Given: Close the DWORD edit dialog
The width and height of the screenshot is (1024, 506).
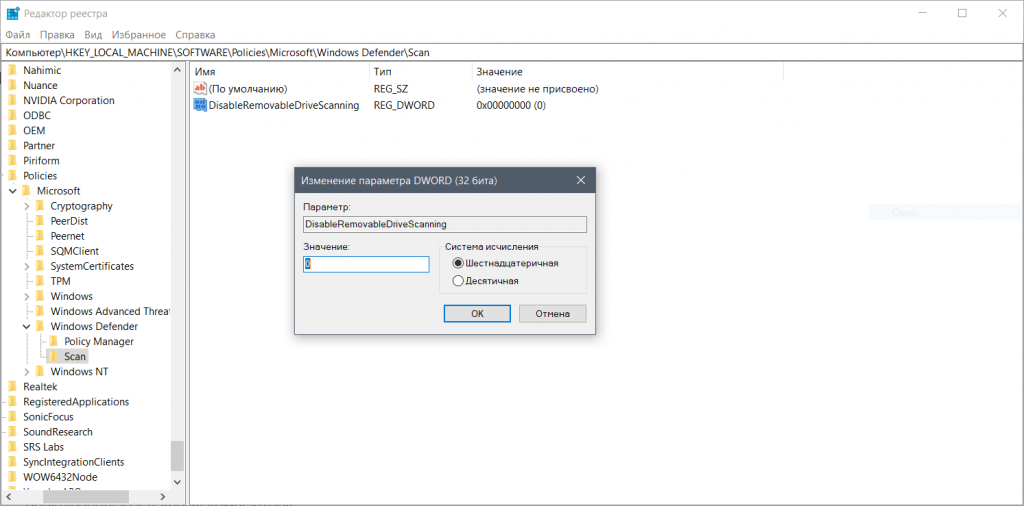Looking at the screenshot, I should (x=581, y=180).
